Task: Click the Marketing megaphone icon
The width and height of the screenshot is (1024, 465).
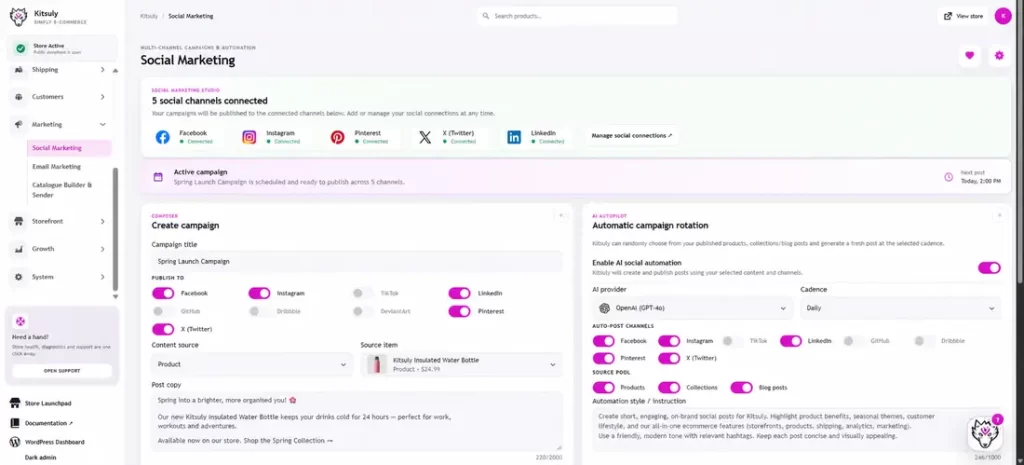Action: click(x=19, y=124)
